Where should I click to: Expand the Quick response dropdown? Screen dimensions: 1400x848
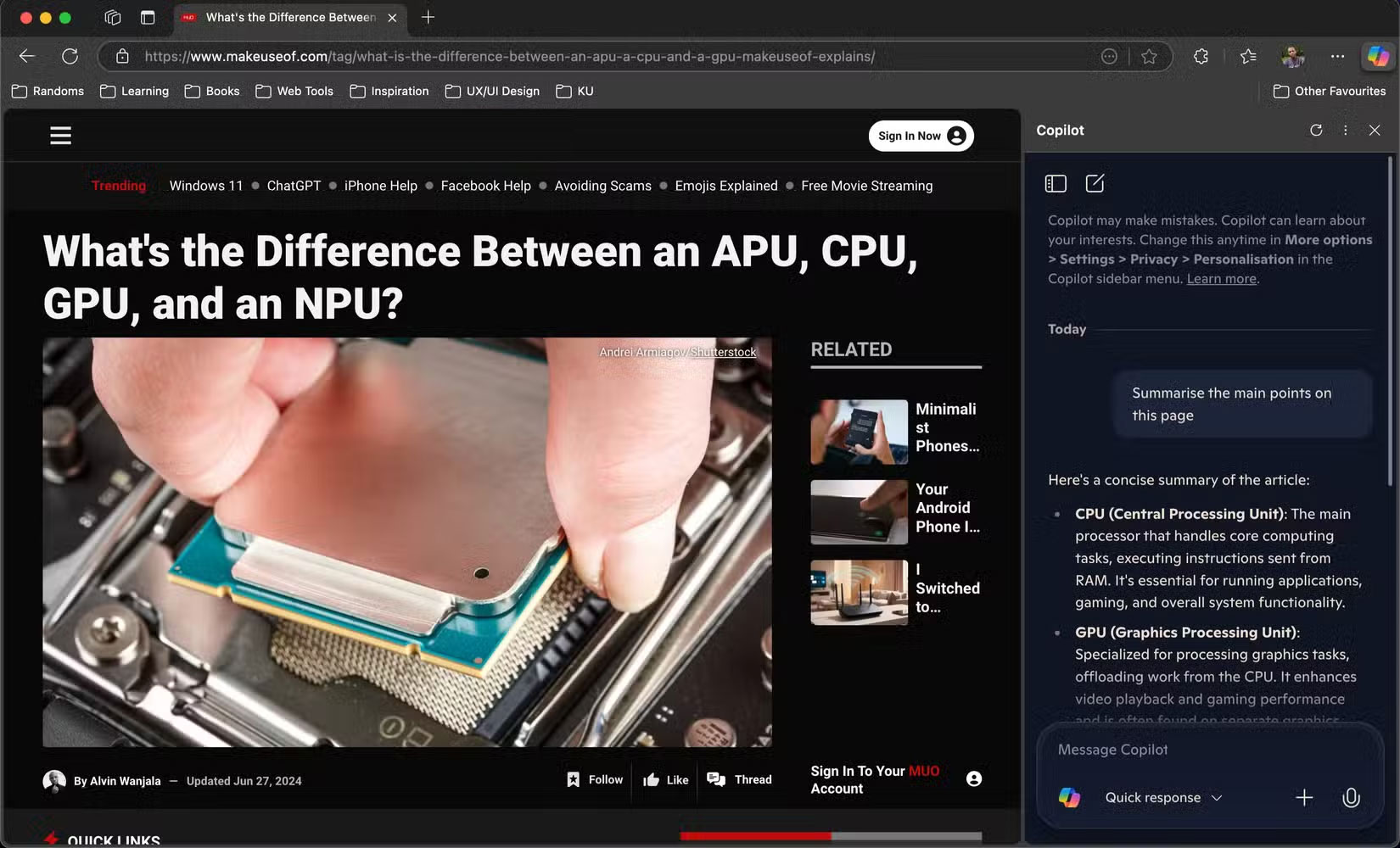coord(1218,797)
